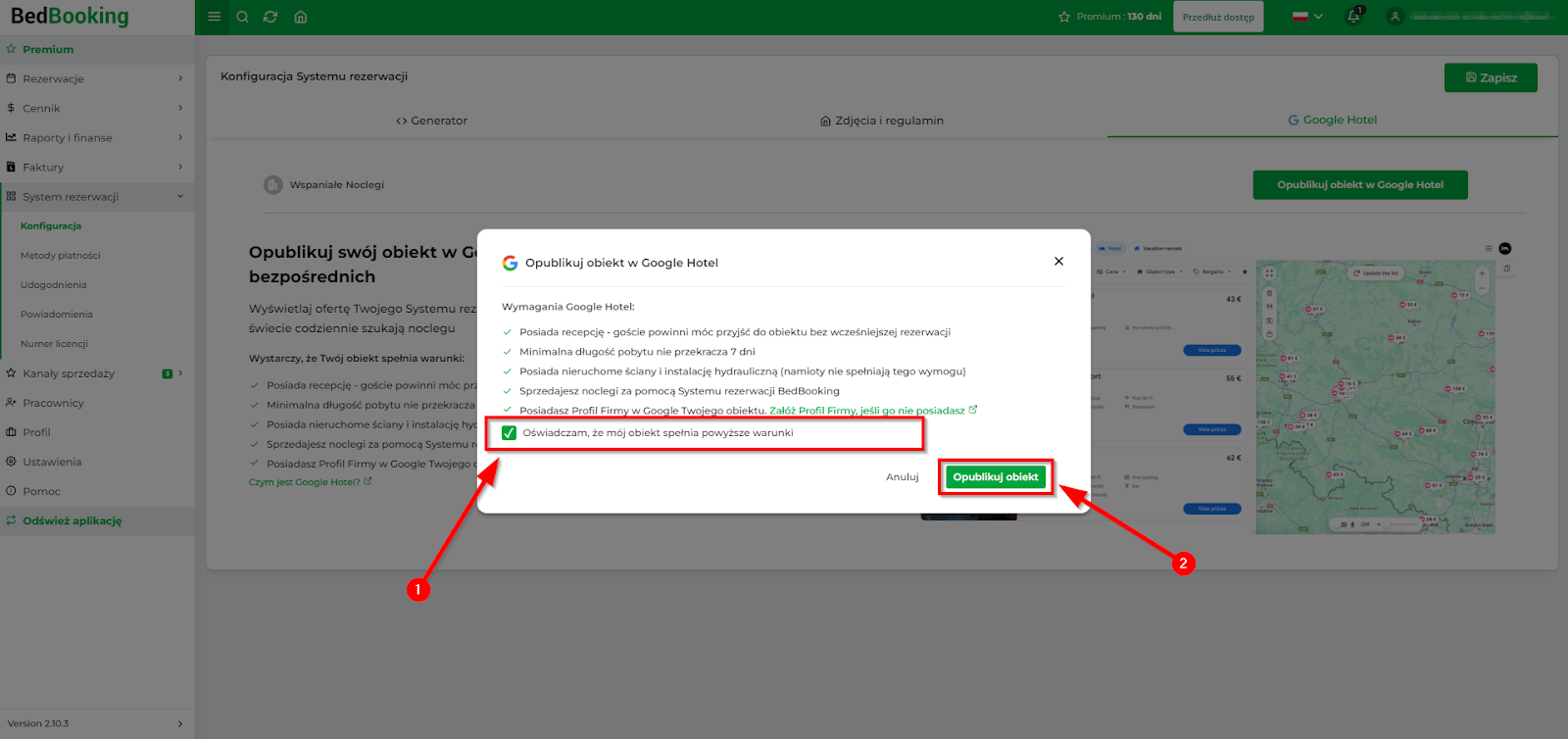1568x739 pixels.
Task: Click the Pomoc help icon
Action: tap(11, 491)
